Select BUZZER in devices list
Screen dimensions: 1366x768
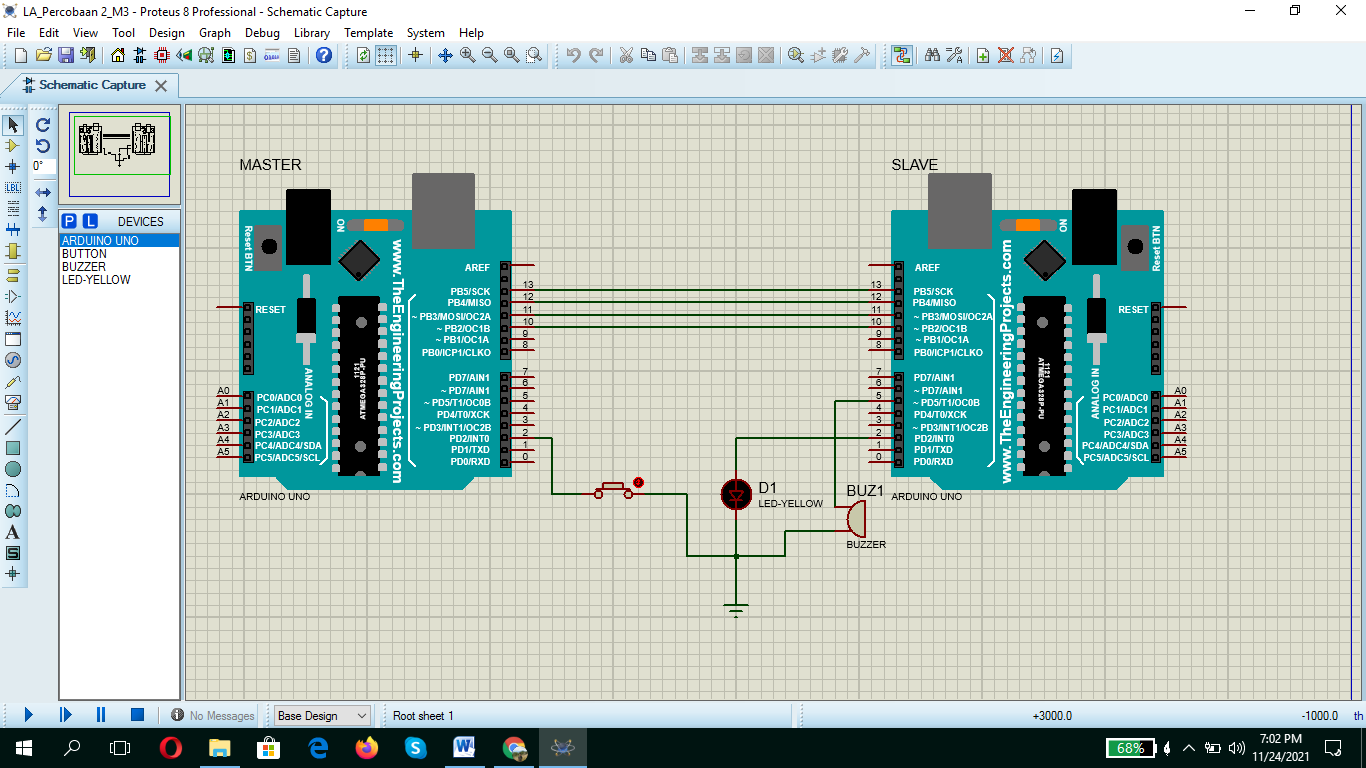pyautogui.click(x=119, y=267)
